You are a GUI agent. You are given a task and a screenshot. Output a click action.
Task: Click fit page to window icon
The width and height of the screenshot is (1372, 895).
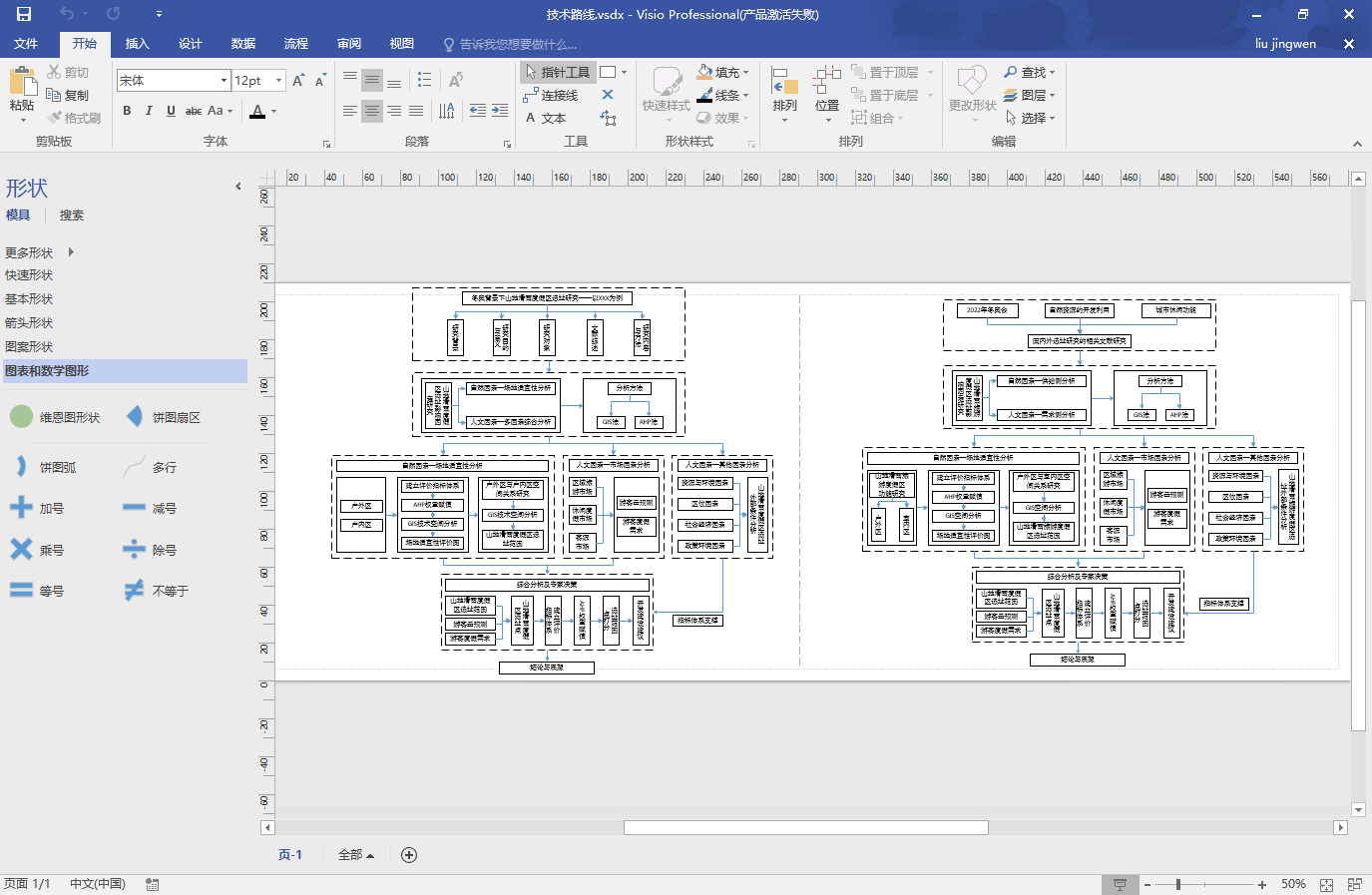[x=1326, y=885]
